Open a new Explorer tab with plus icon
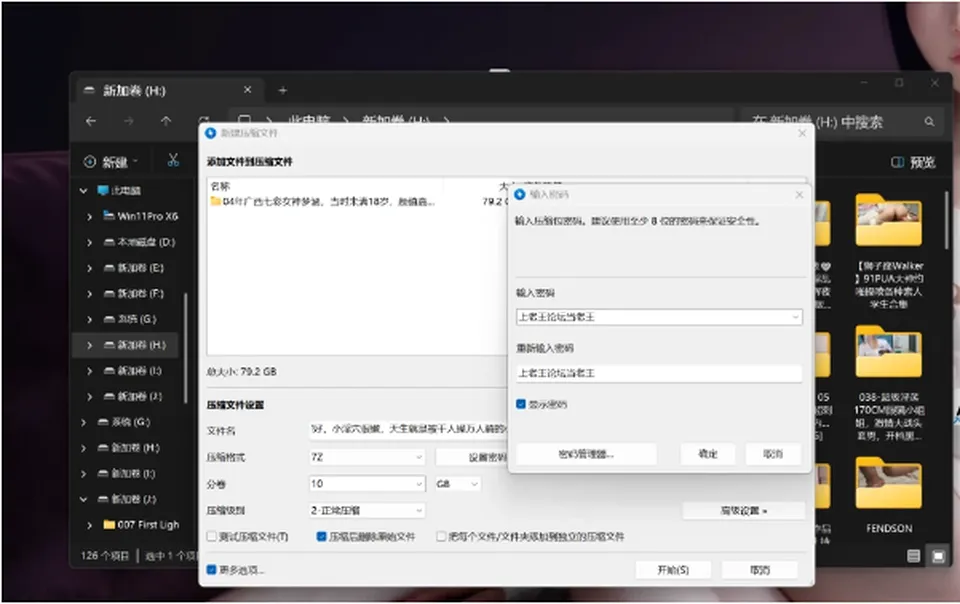 [x=282, y=91]
